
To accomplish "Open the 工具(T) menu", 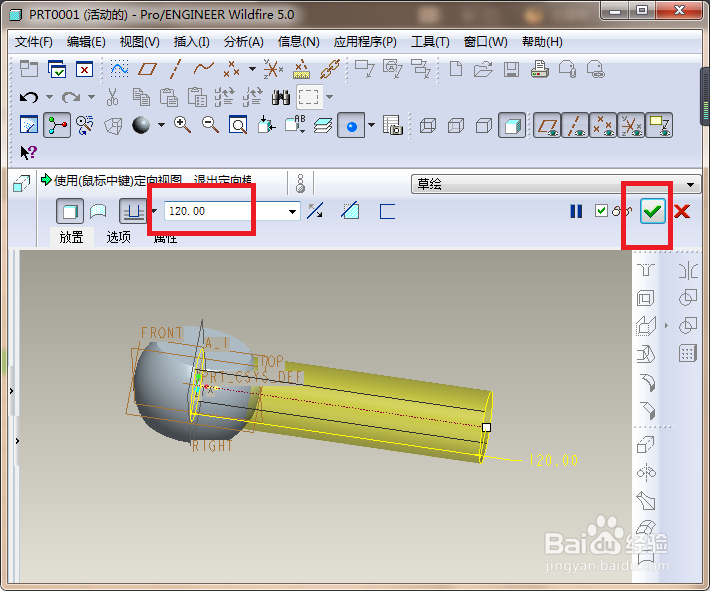I will (430, 42).
